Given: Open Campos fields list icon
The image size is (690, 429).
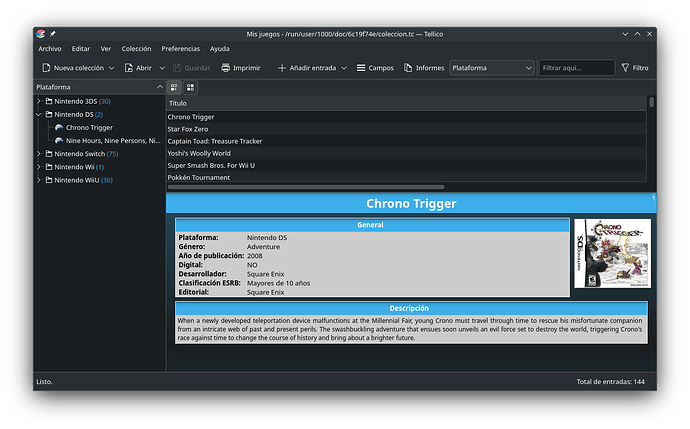Looking at the screenshot, I should pos(361,68).
